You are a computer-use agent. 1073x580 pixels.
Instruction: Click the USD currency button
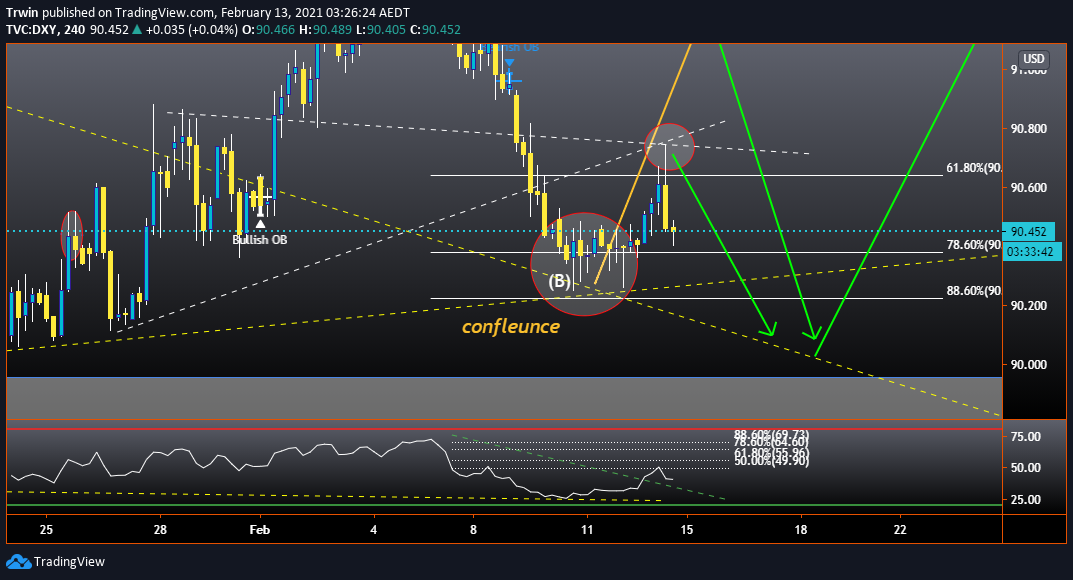1033,59
